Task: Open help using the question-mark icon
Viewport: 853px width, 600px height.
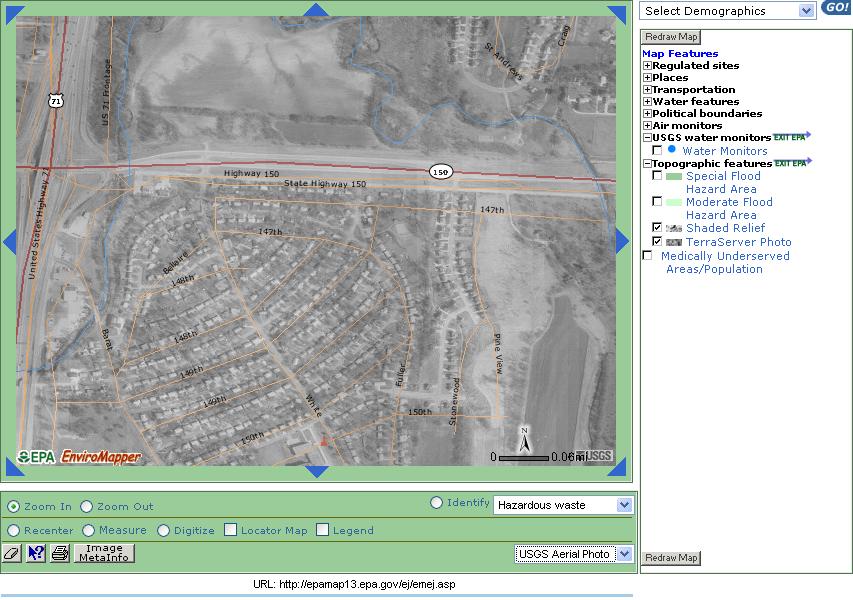Action: (x=36, y=553)
